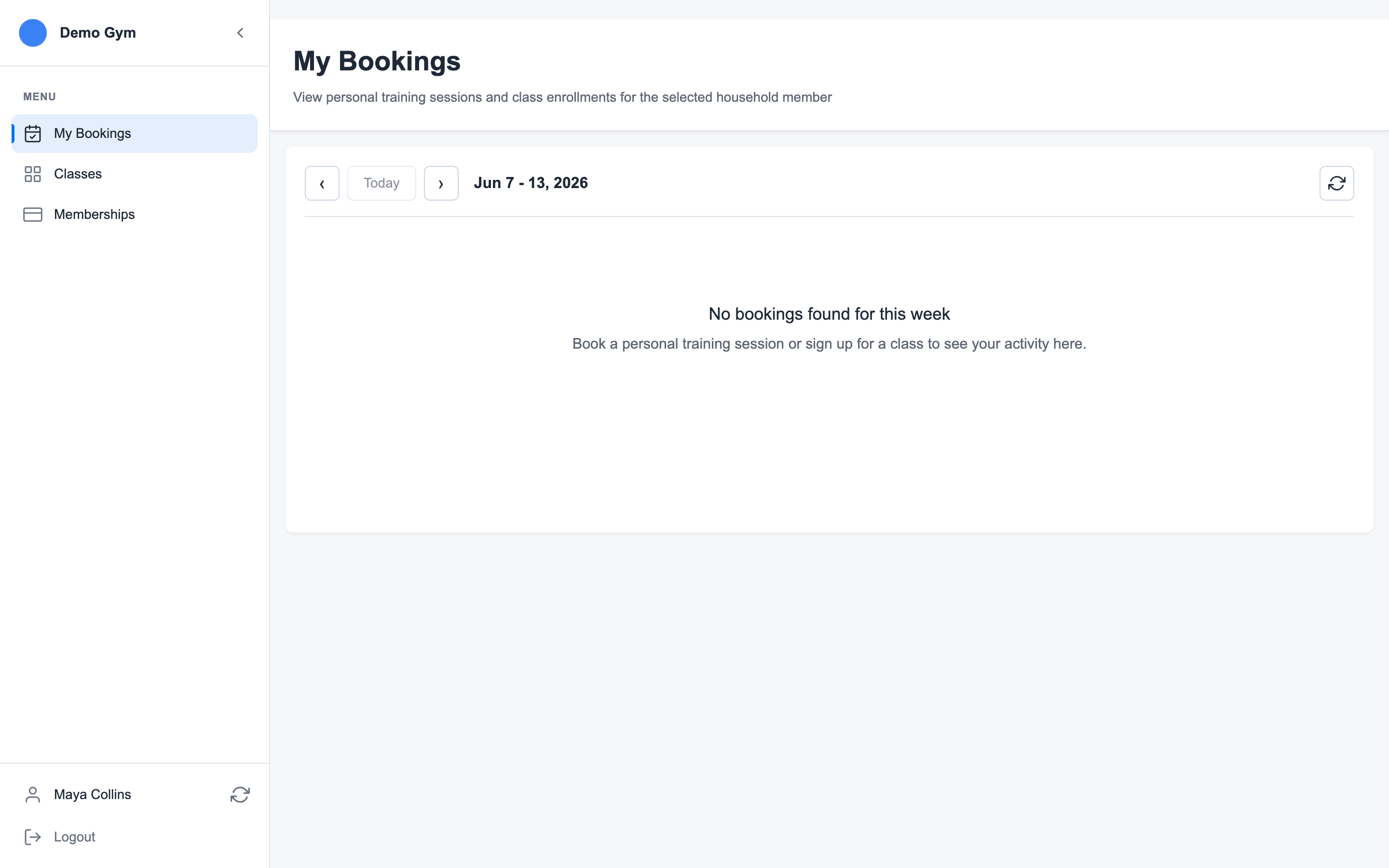1389x868 pixels.
Task: Open My Bookings menu item
Action: point(134,133)
